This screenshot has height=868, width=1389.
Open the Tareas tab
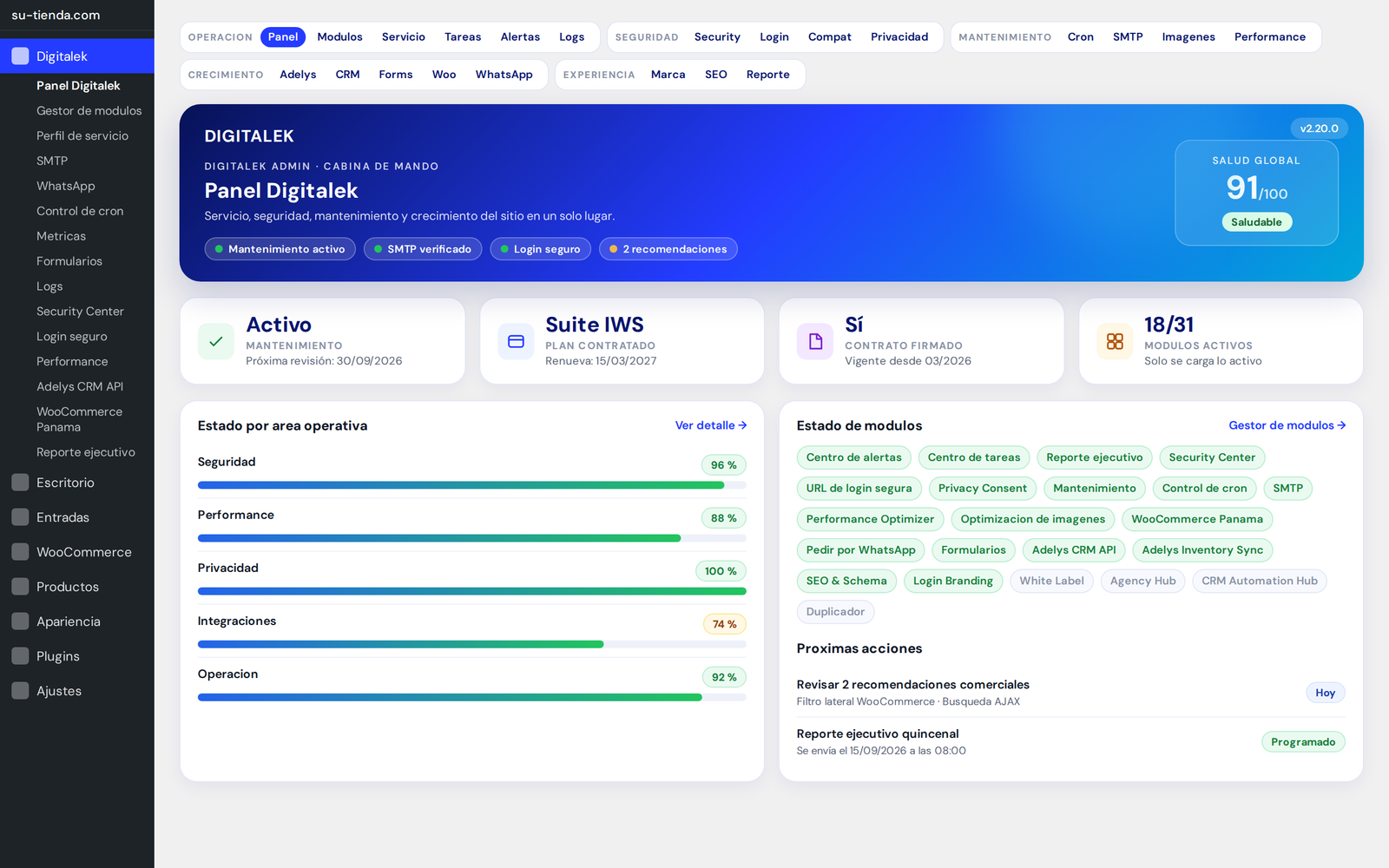(463, 37)
